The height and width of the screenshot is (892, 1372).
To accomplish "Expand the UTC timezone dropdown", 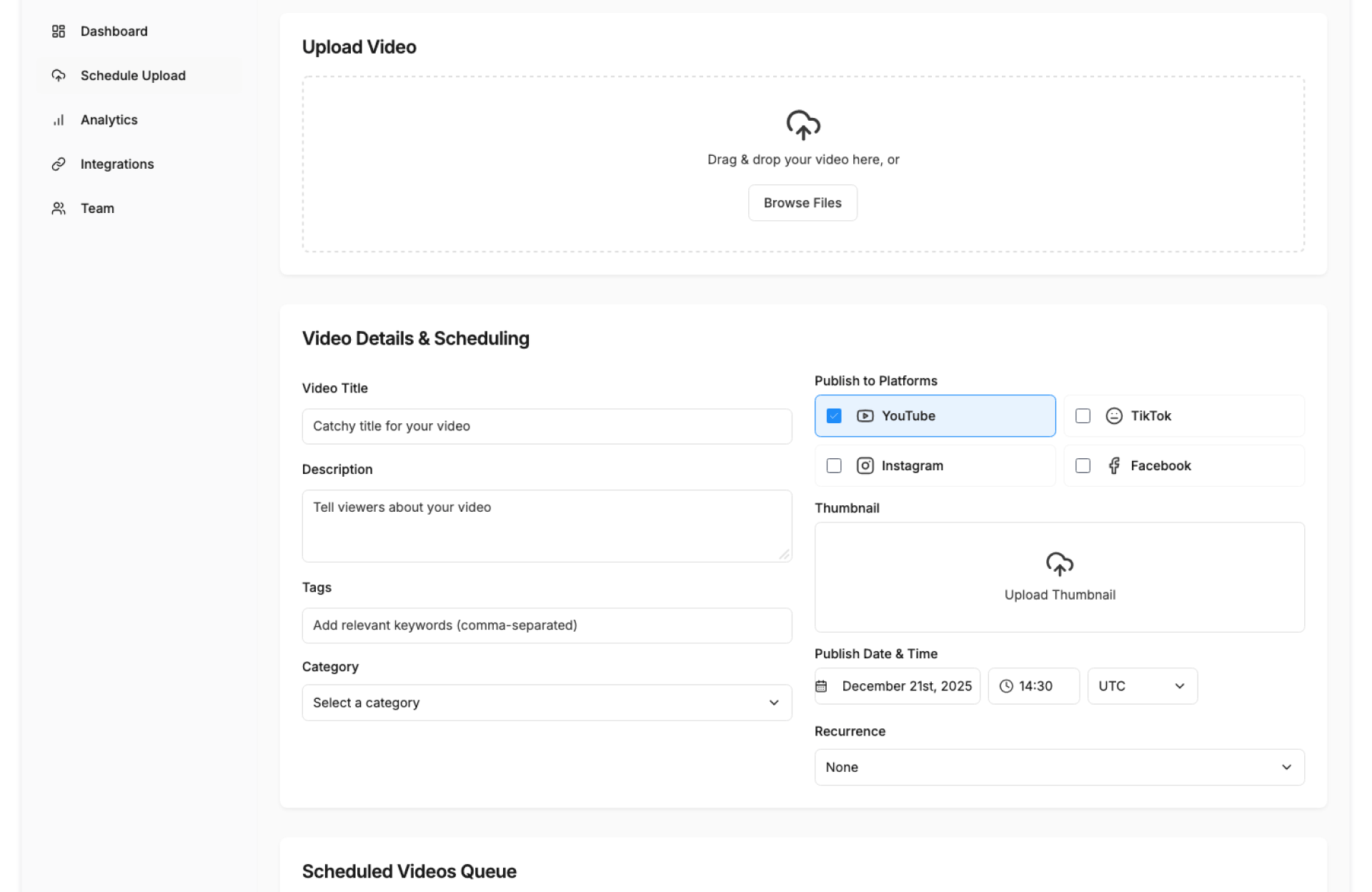I will [x=1142, y=686].
